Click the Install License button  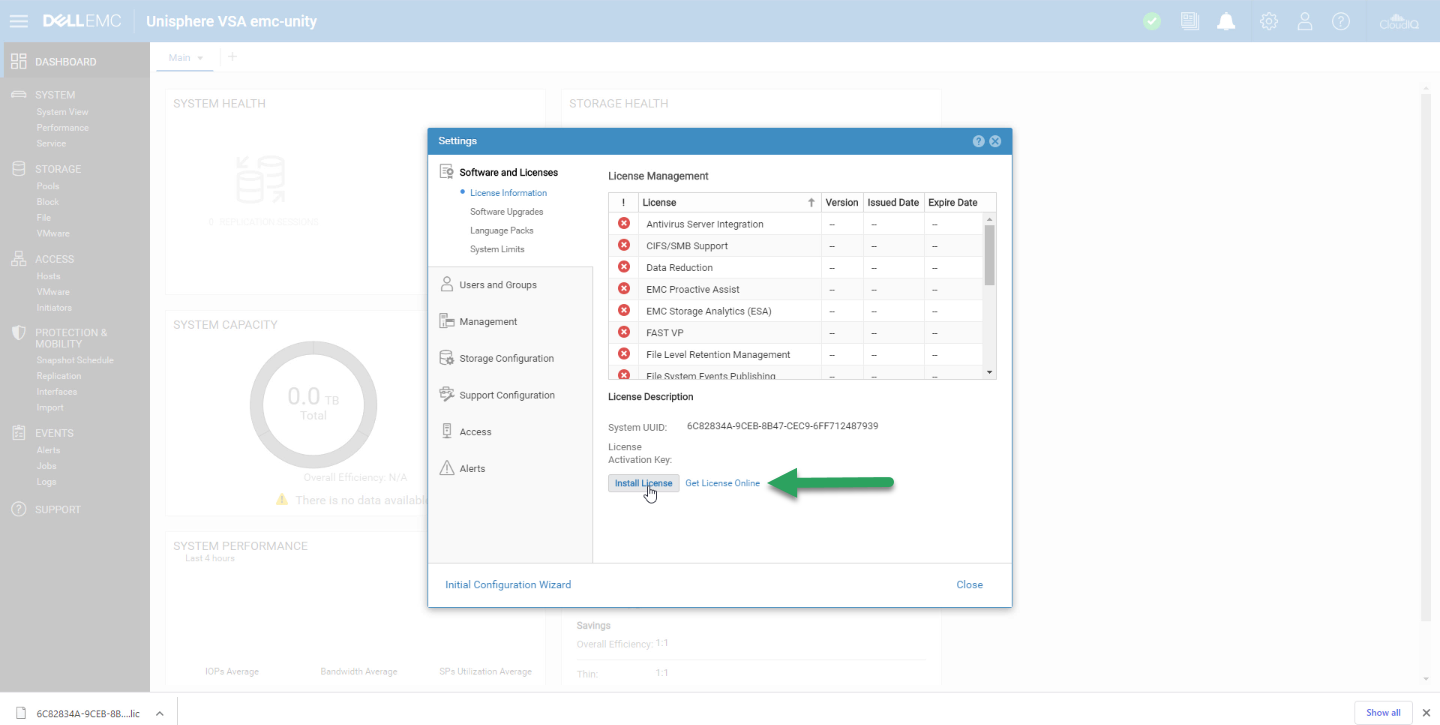644,483
